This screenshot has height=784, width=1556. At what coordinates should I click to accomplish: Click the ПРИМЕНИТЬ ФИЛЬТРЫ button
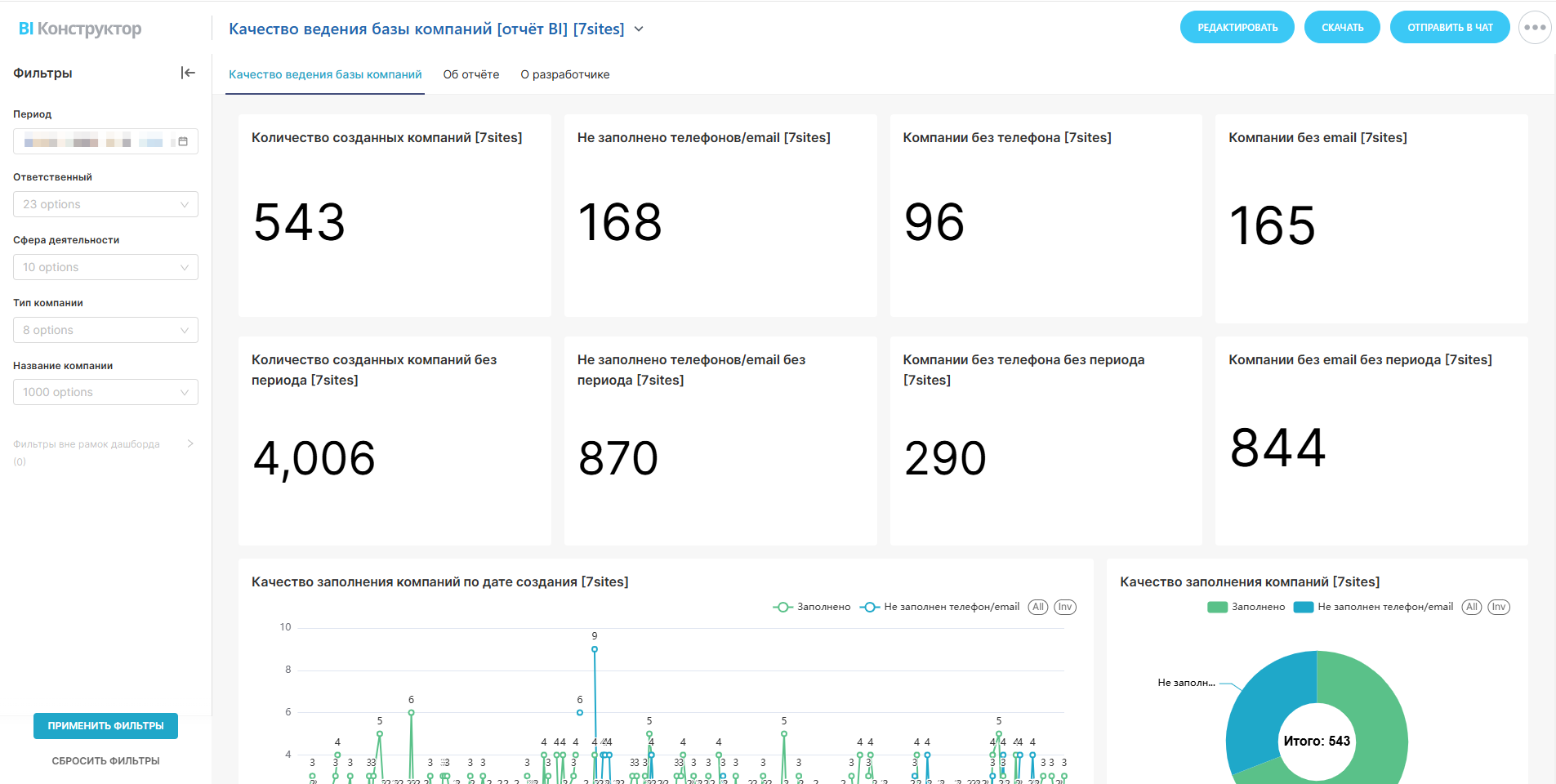(105, 725)
